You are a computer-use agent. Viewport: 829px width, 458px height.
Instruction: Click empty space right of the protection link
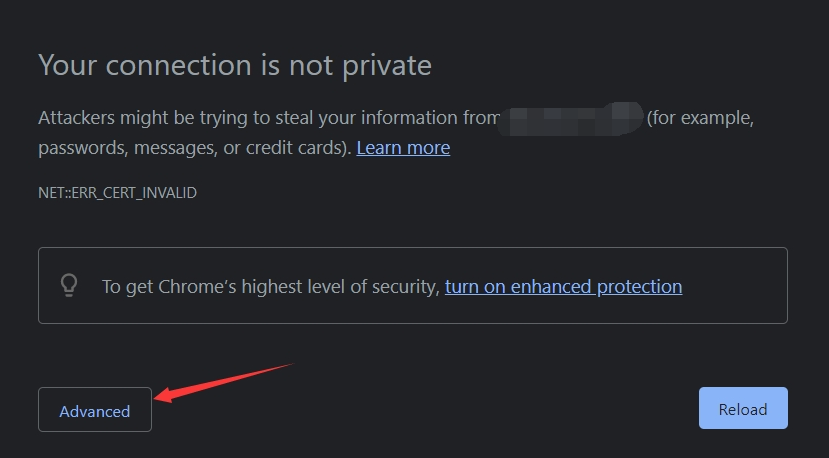tap(735, 287)
